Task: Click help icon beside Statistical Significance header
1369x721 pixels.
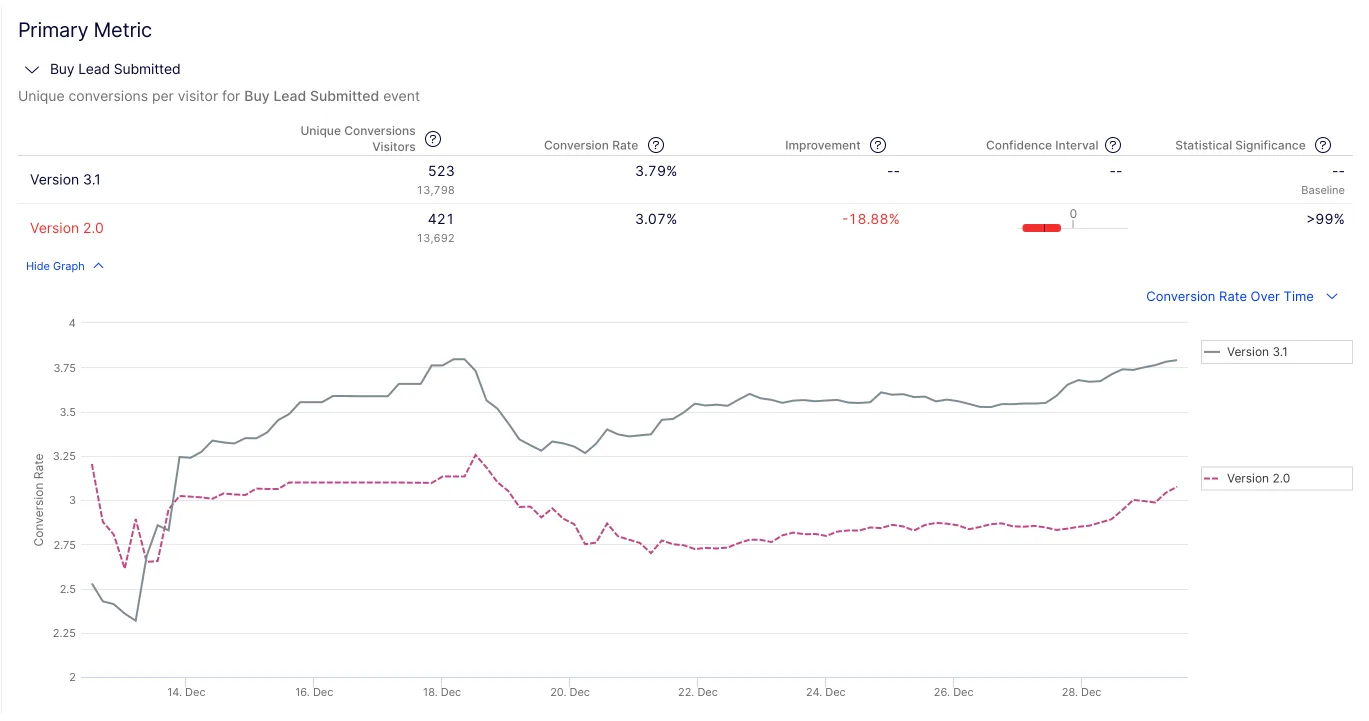Action: [x=1323, y=145]
